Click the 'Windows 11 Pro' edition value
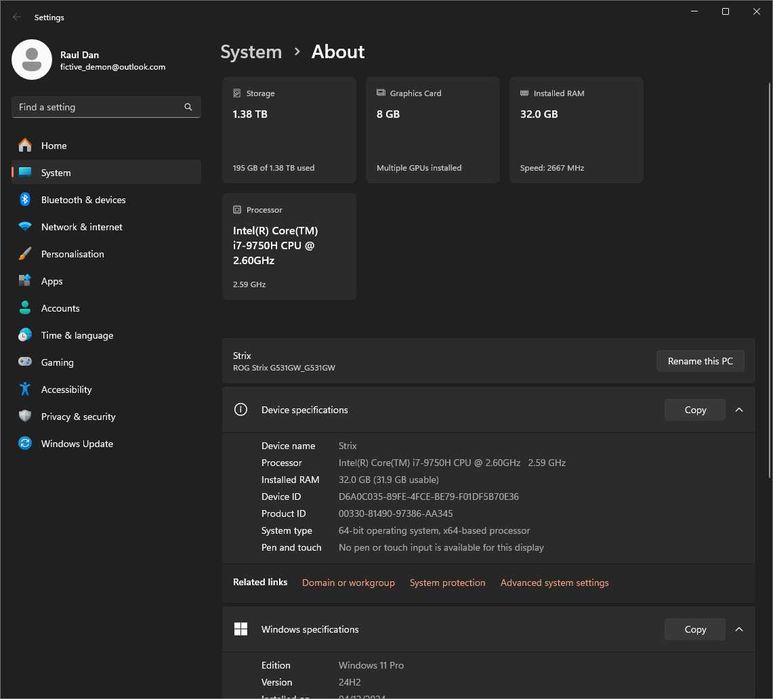773x699 pixels. point(371,665)
